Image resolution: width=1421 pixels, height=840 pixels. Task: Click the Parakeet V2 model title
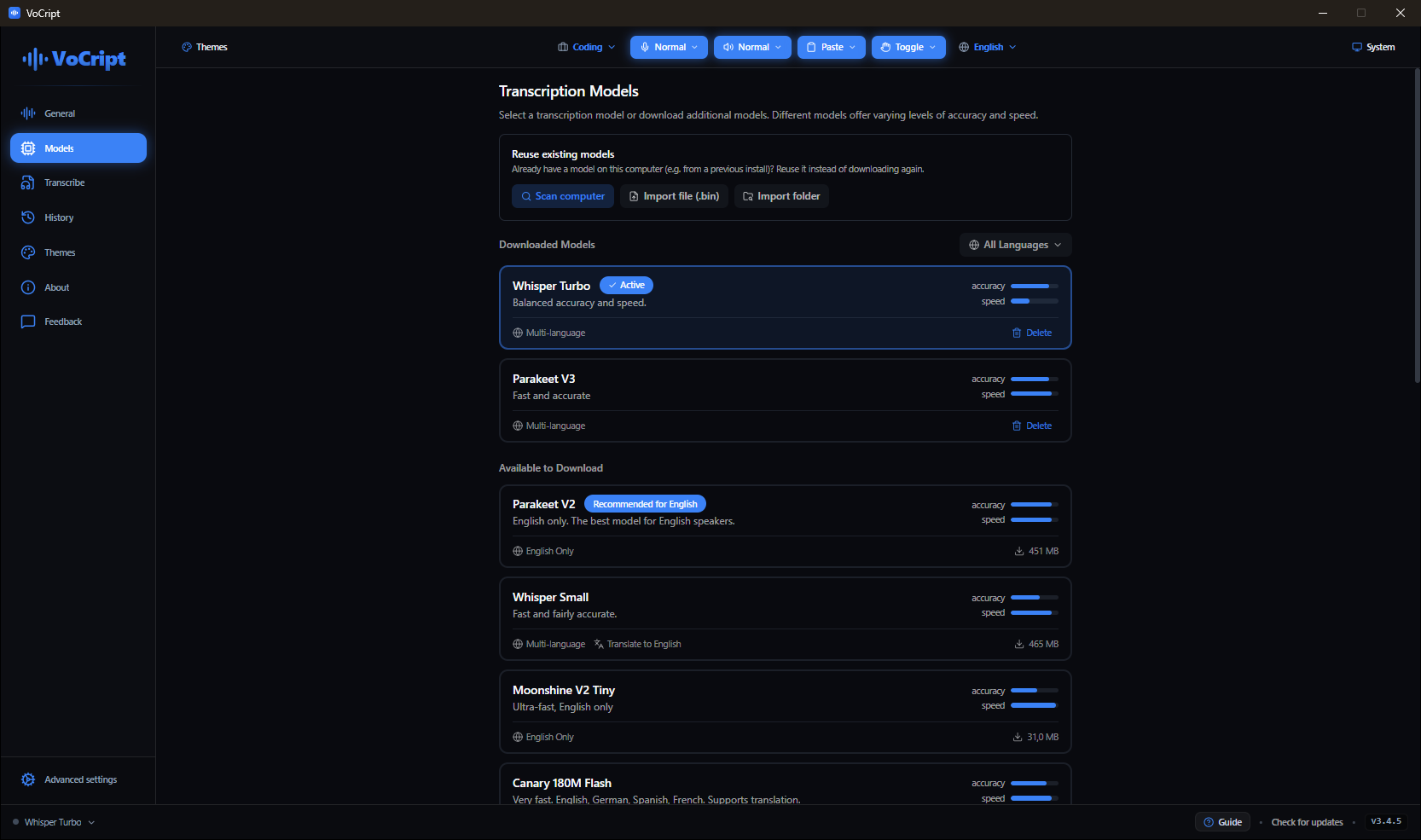coord(544,504)
